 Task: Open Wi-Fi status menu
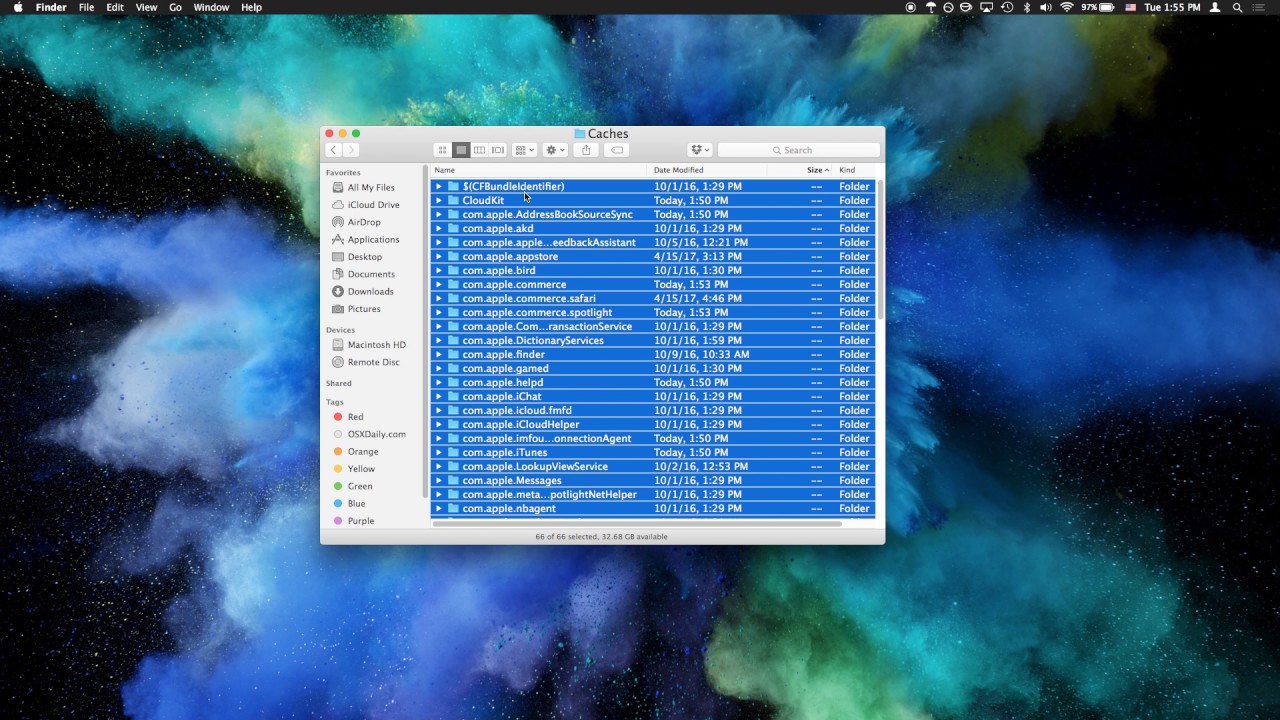1066,7
